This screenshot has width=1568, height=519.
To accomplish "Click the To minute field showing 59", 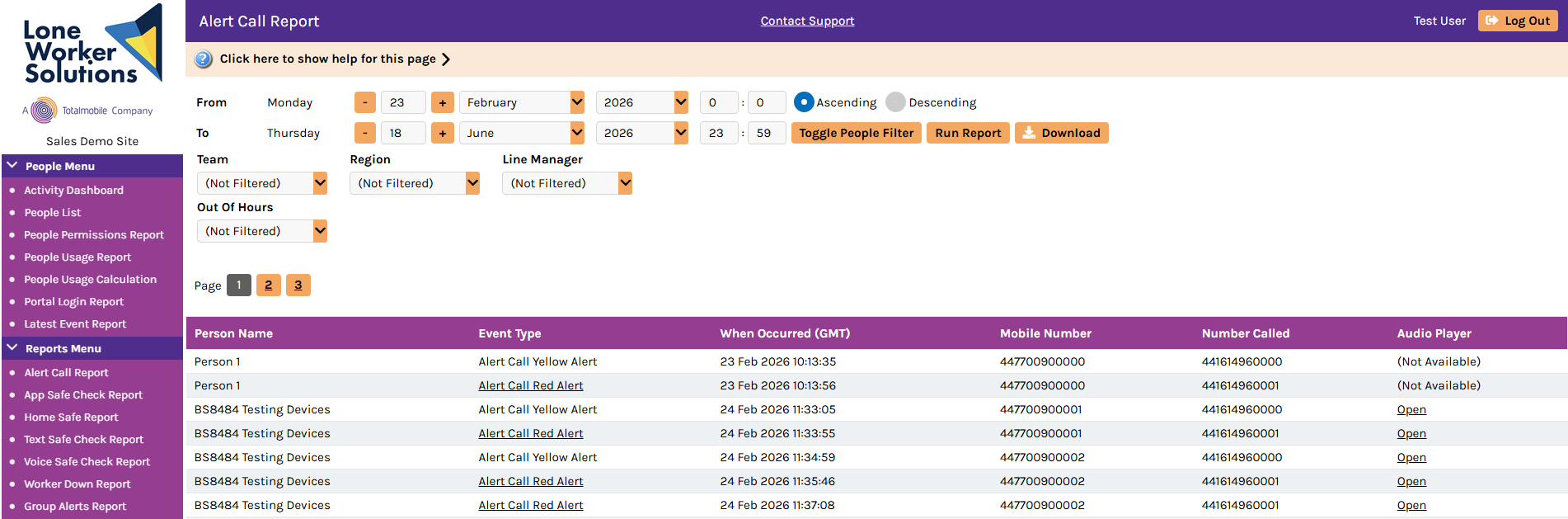I will point(767,133).
